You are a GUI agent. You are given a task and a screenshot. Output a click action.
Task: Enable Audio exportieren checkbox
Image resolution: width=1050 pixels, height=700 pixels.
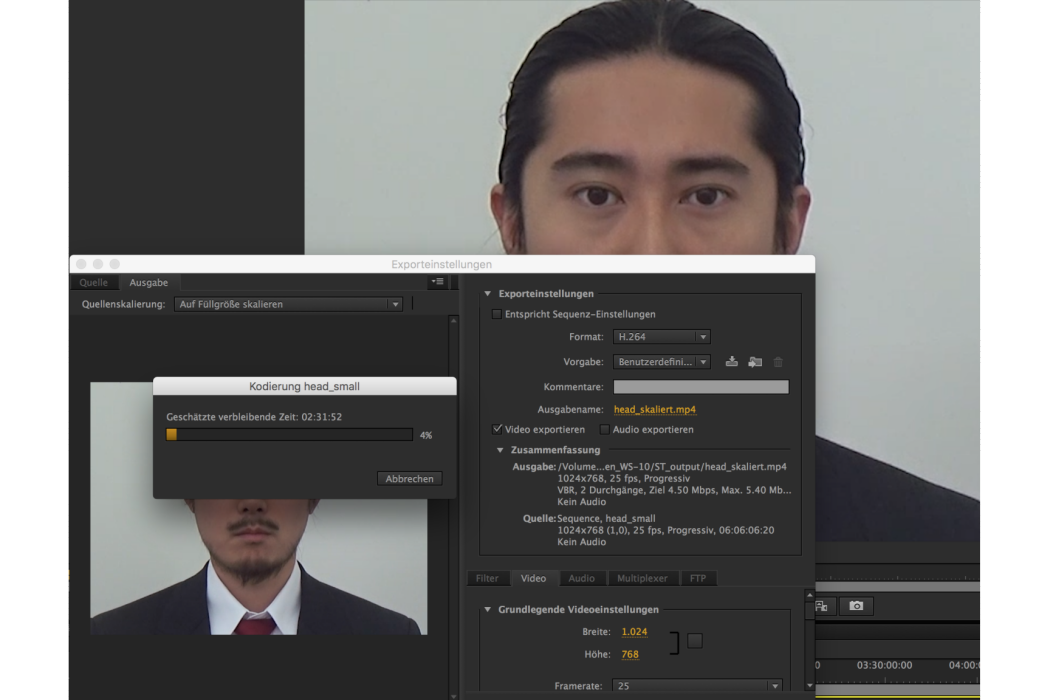pyautogui.click(x=604, y=429)
